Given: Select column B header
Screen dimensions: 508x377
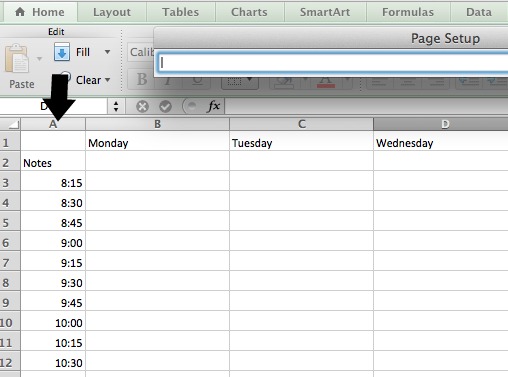Looking at the screenshot, I should [x=157, y=124].
